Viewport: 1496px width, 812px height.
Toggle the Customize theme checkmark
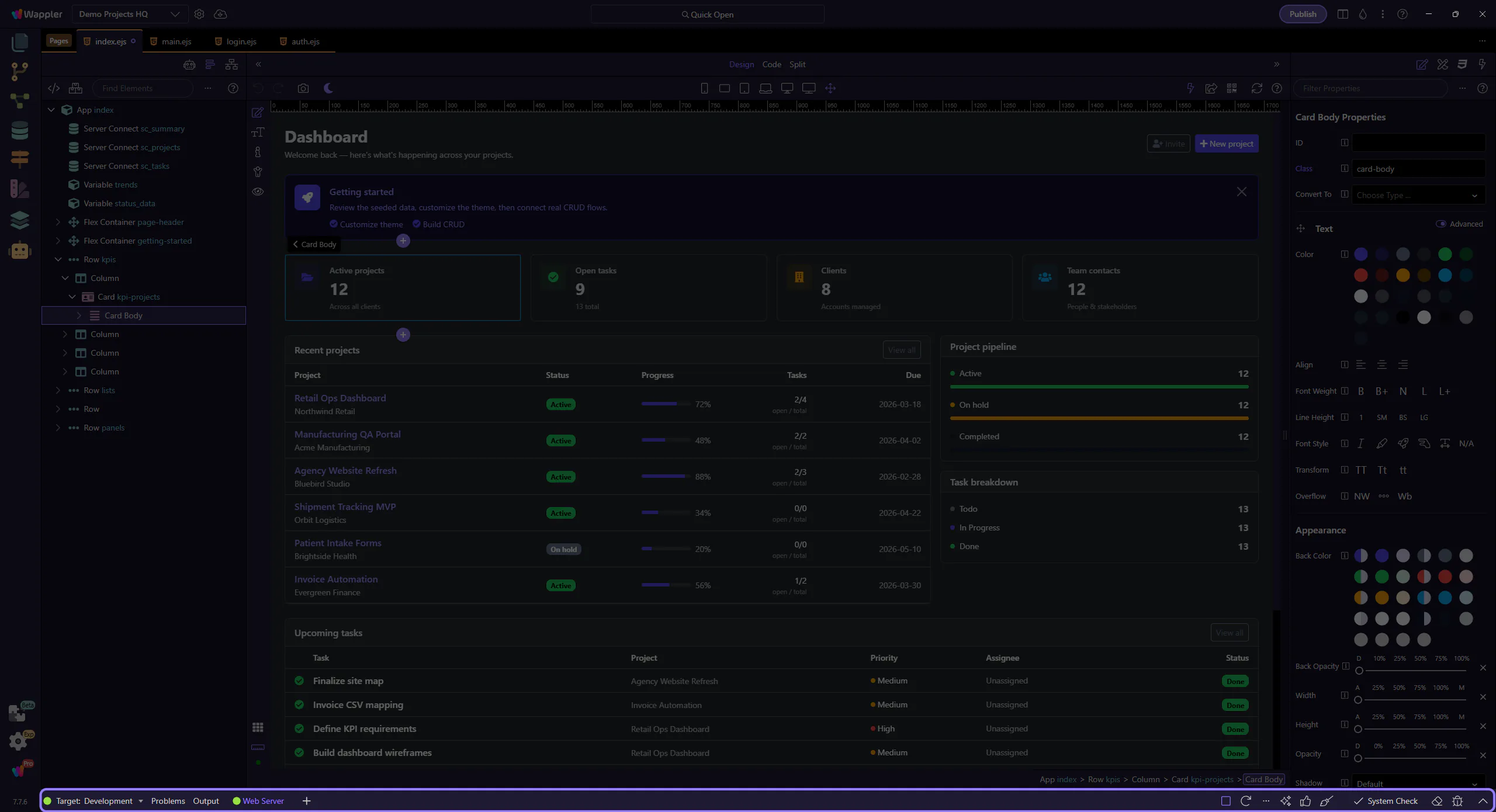point(334,224)
